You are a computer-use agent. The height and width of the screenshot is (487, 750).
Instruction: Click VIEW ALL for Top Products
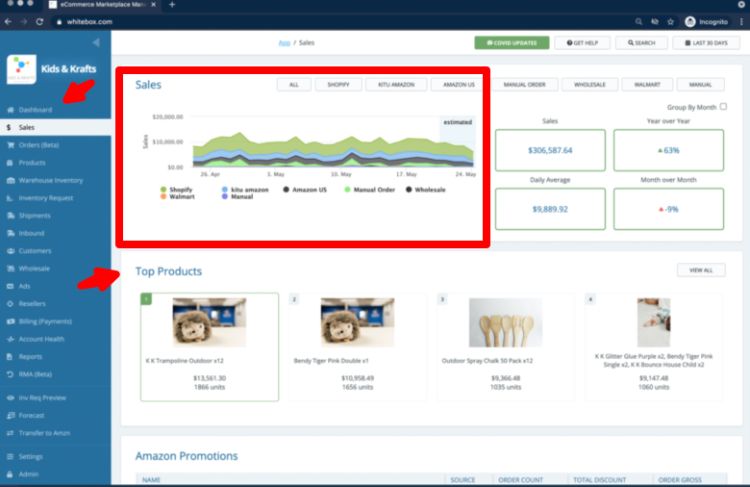click(x=701, y=270)
